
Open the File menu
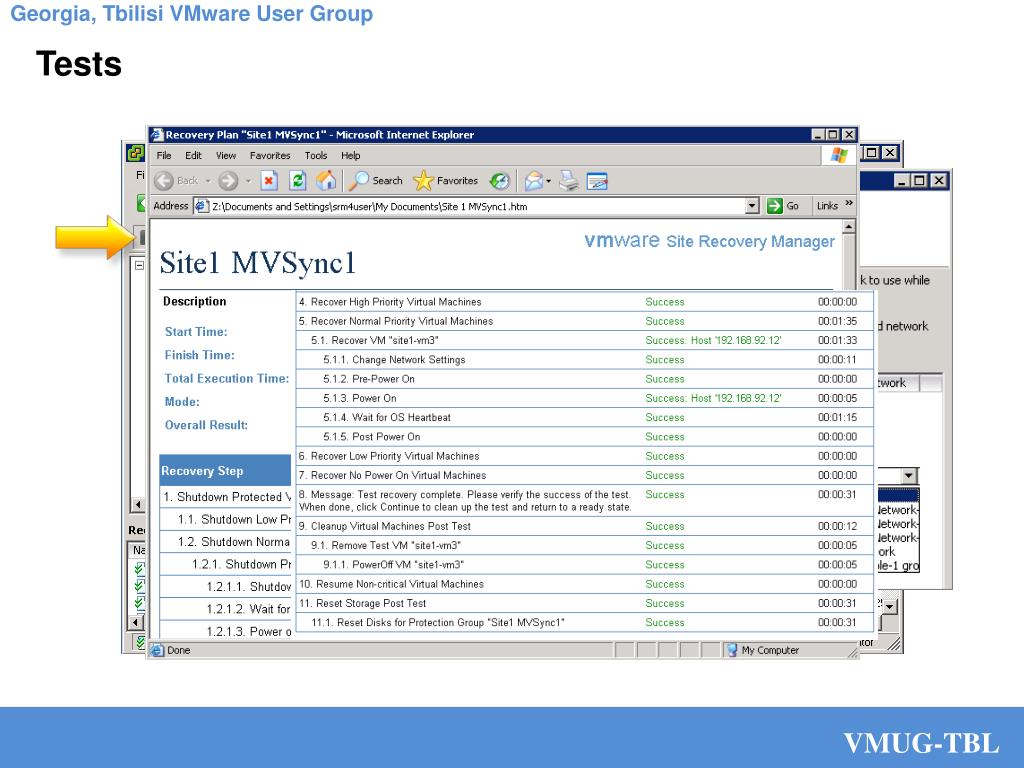click(x=164, y=155)
